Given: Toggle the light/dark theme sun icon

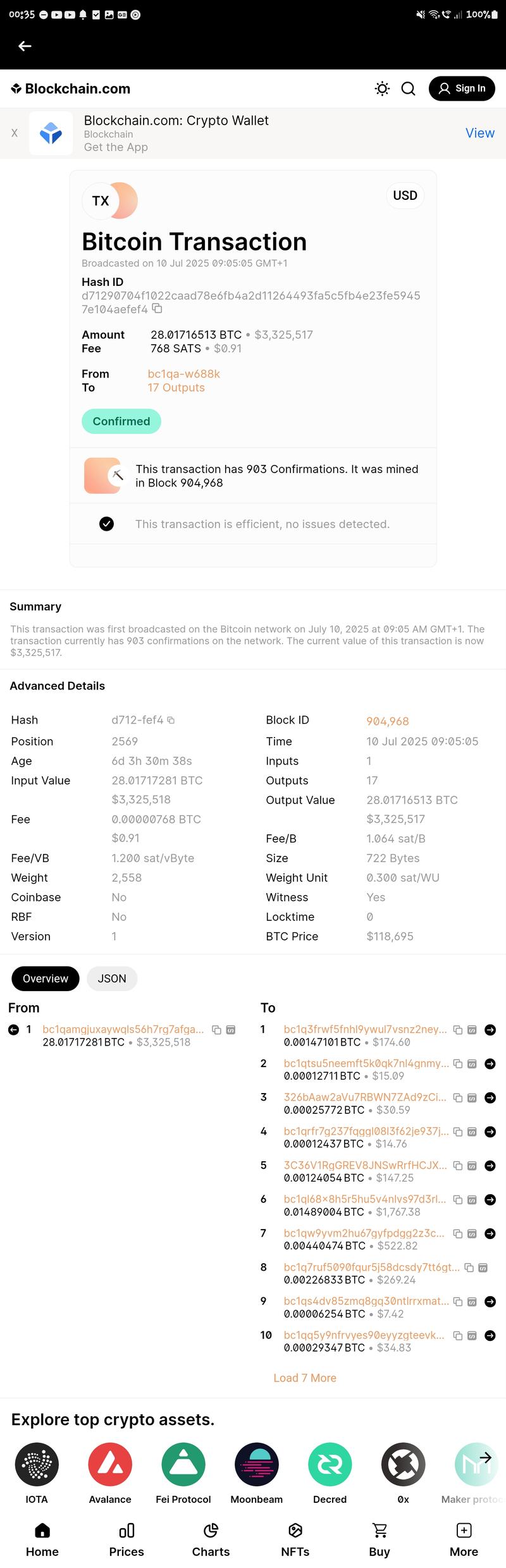Looking at the screenshot, I should pos(382,89).
